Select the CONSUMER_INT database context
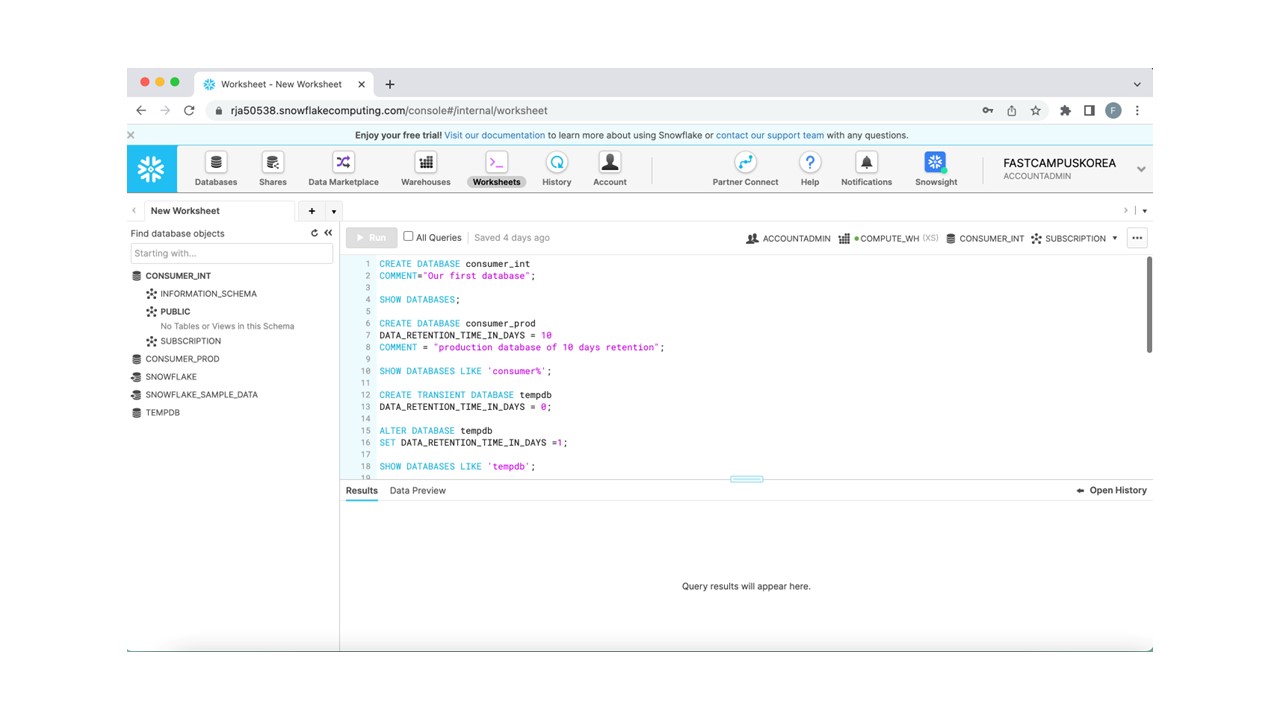This screenshot has height=720, width=1280. [985, 238]
